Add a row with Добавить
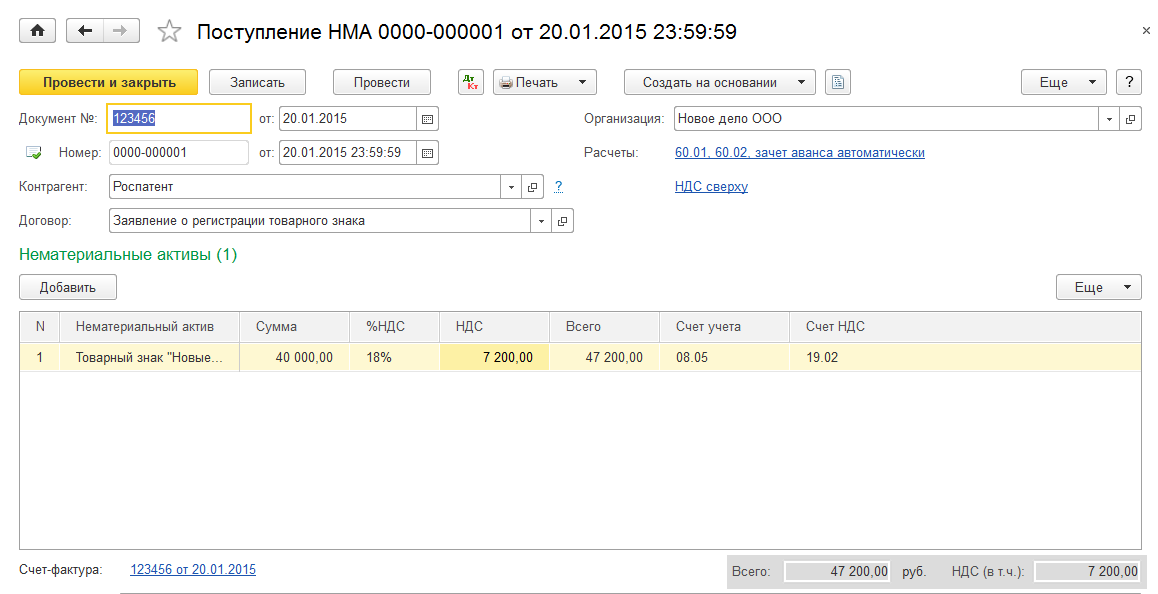1158x594 pixels. tap(68, 287)
